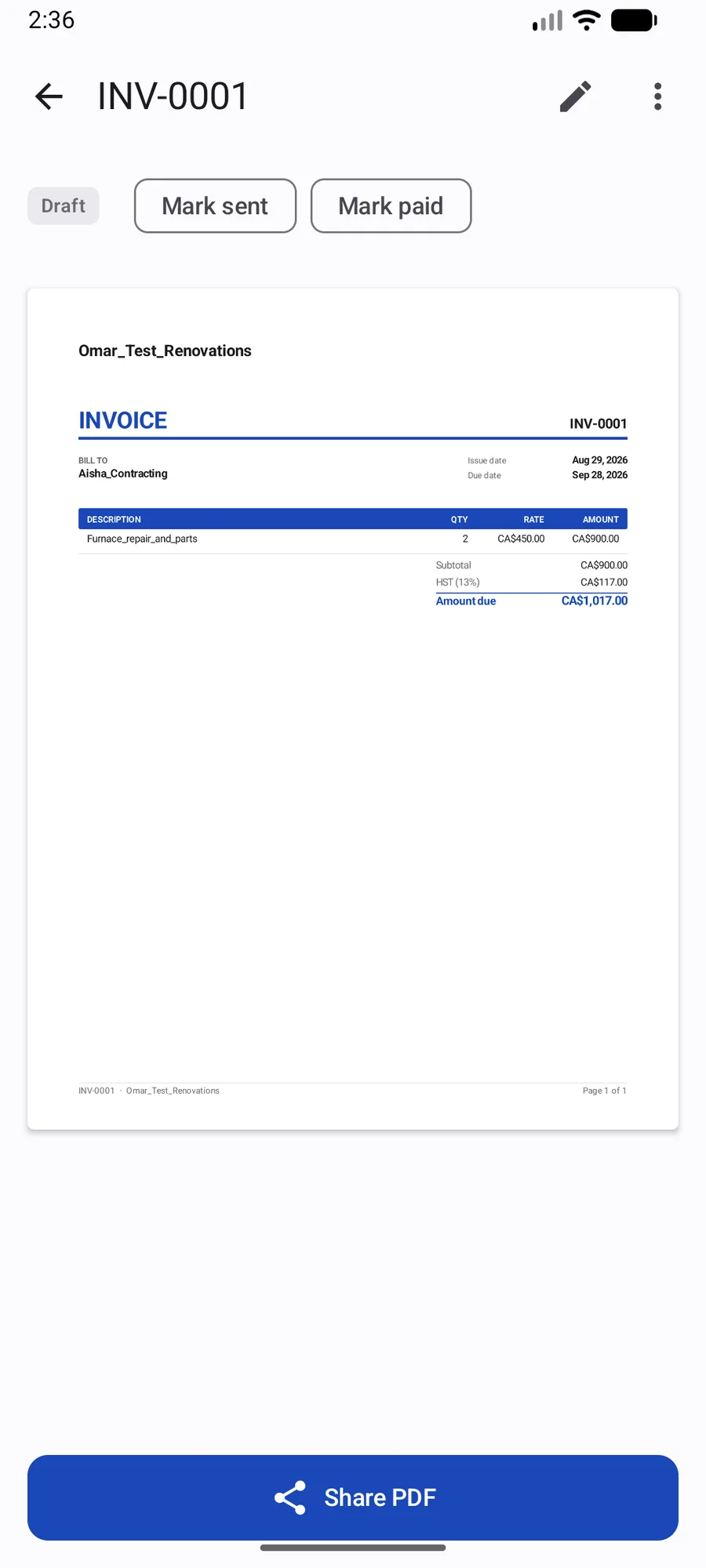The height and width of the screenshot is (1568, 706).
Task: Check the Wi-Fi status icon
Action: point(587,20)
